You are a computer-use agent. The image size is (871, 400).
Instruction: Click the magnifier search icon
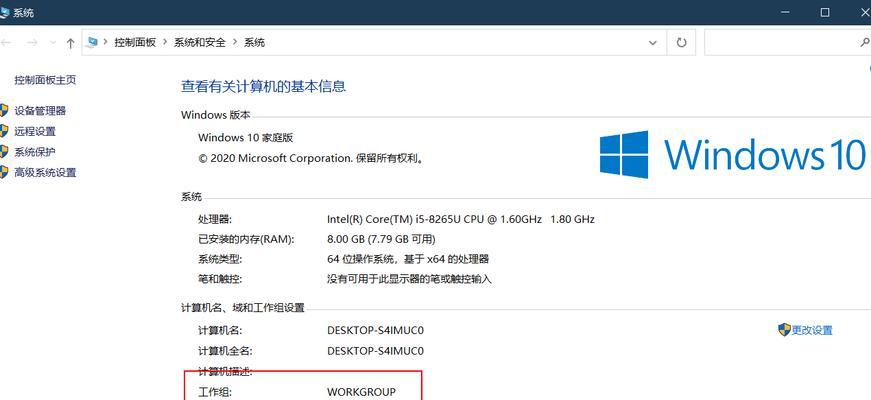pyautogui.click(x=865, y=43)
